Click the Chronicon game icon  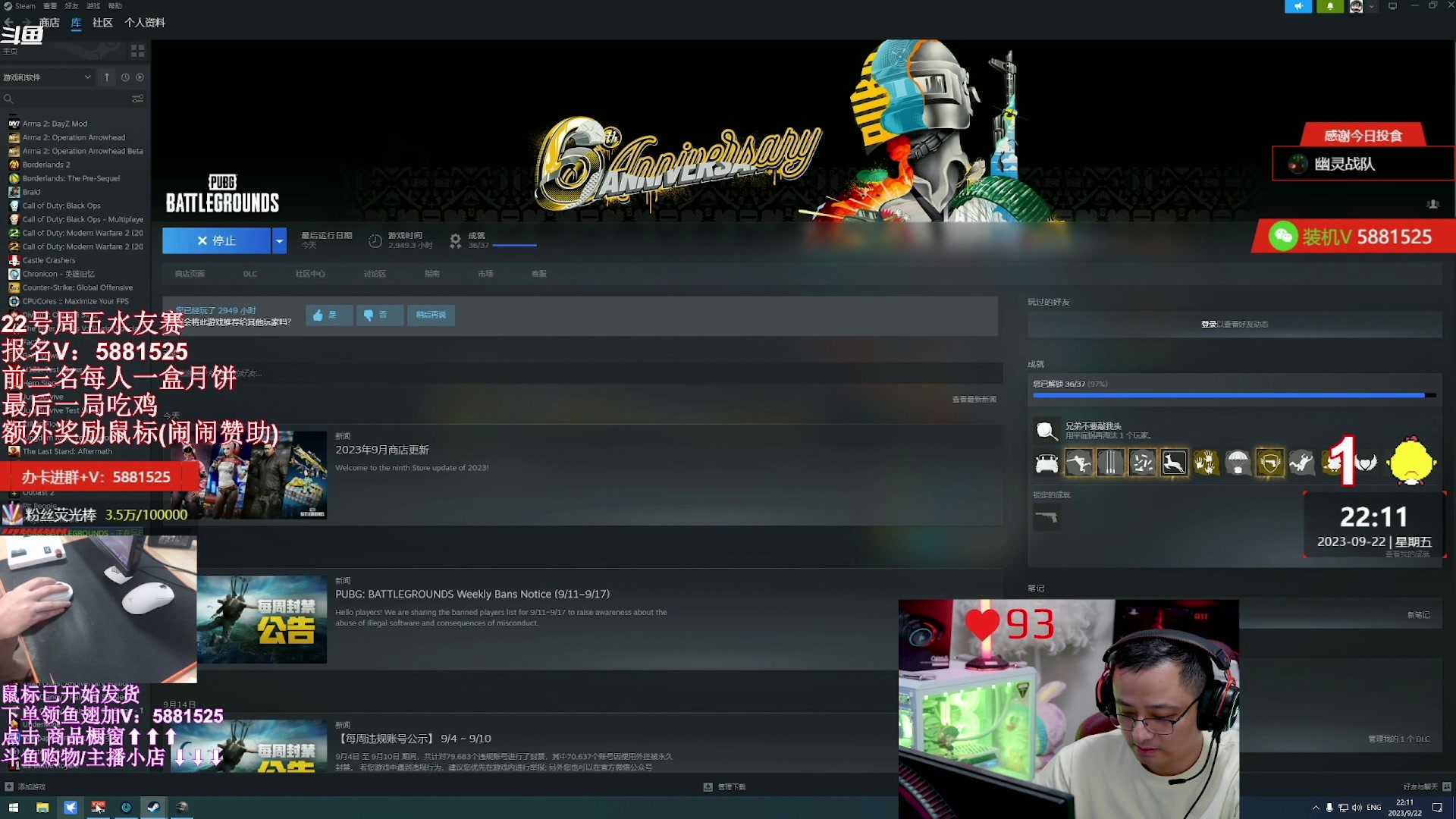pos(14,274)
